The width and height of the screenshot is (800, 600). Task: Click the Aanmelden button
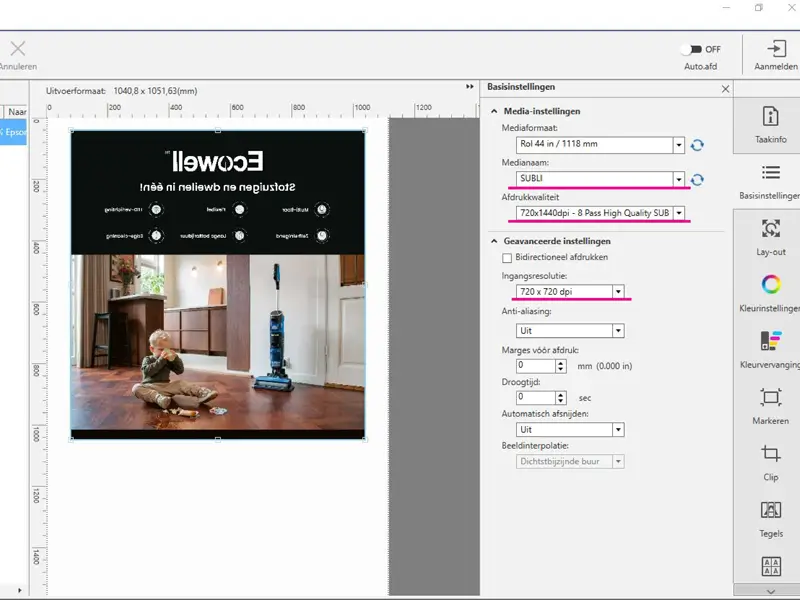776,54
